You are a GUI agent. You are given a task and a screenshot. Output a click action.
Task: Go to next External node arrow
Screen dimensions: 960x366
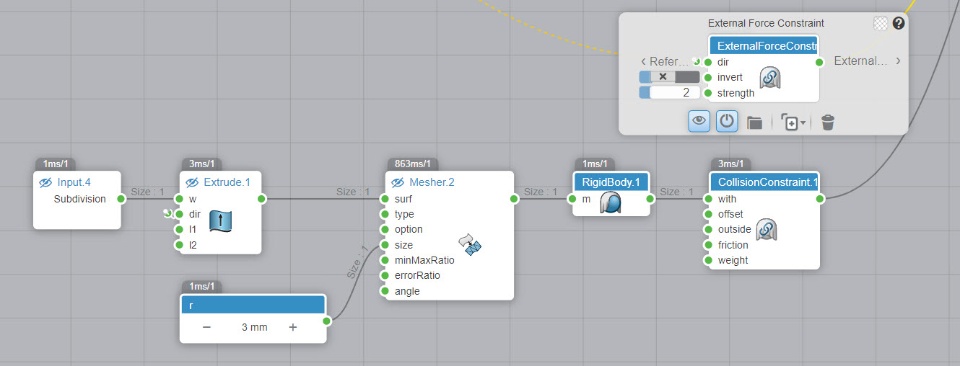coord(898,61)
